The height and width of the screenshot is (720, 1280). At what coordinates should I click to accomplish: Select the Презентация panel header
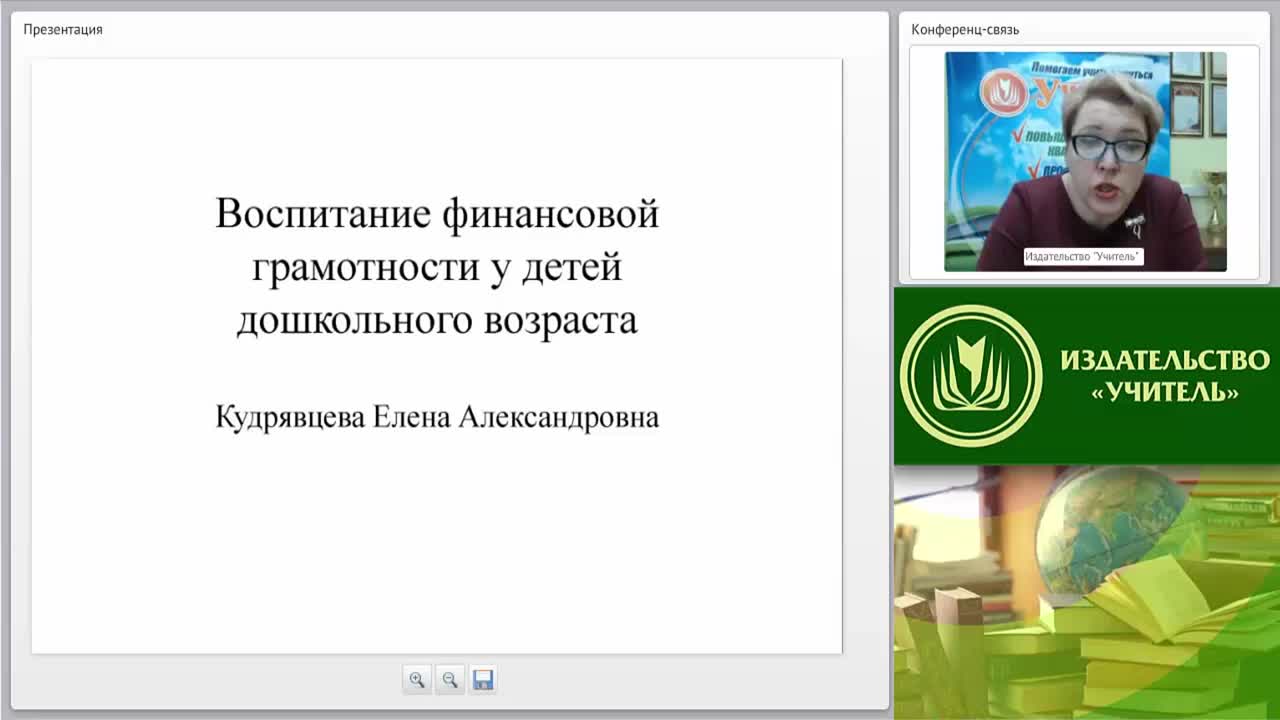(x=63, y=29)
